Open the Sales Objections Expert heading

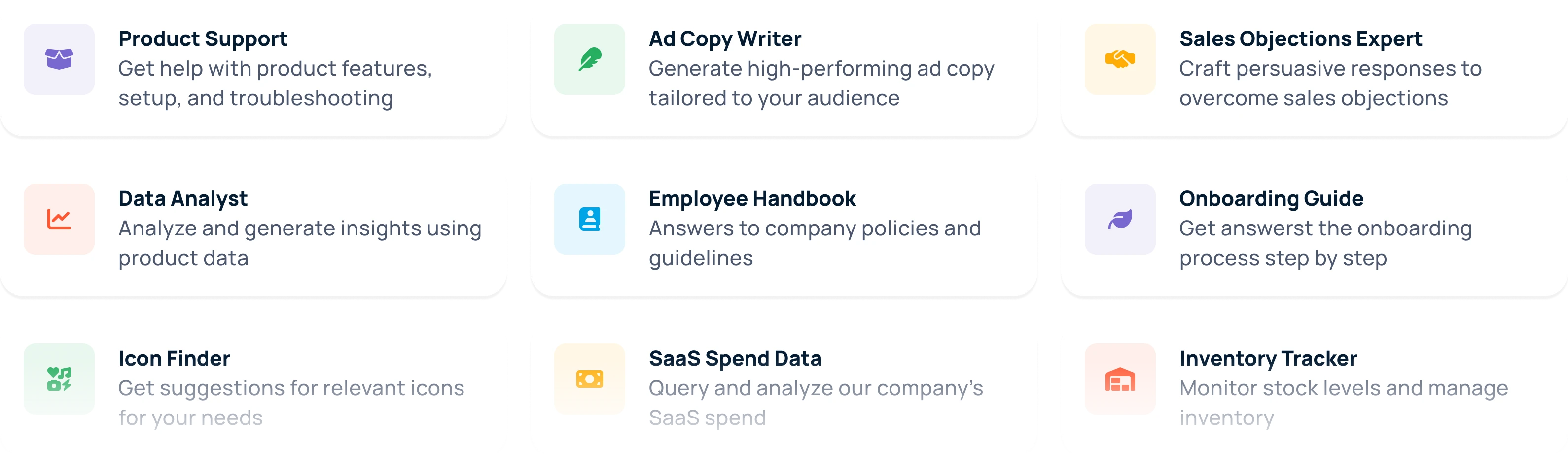1300,39
